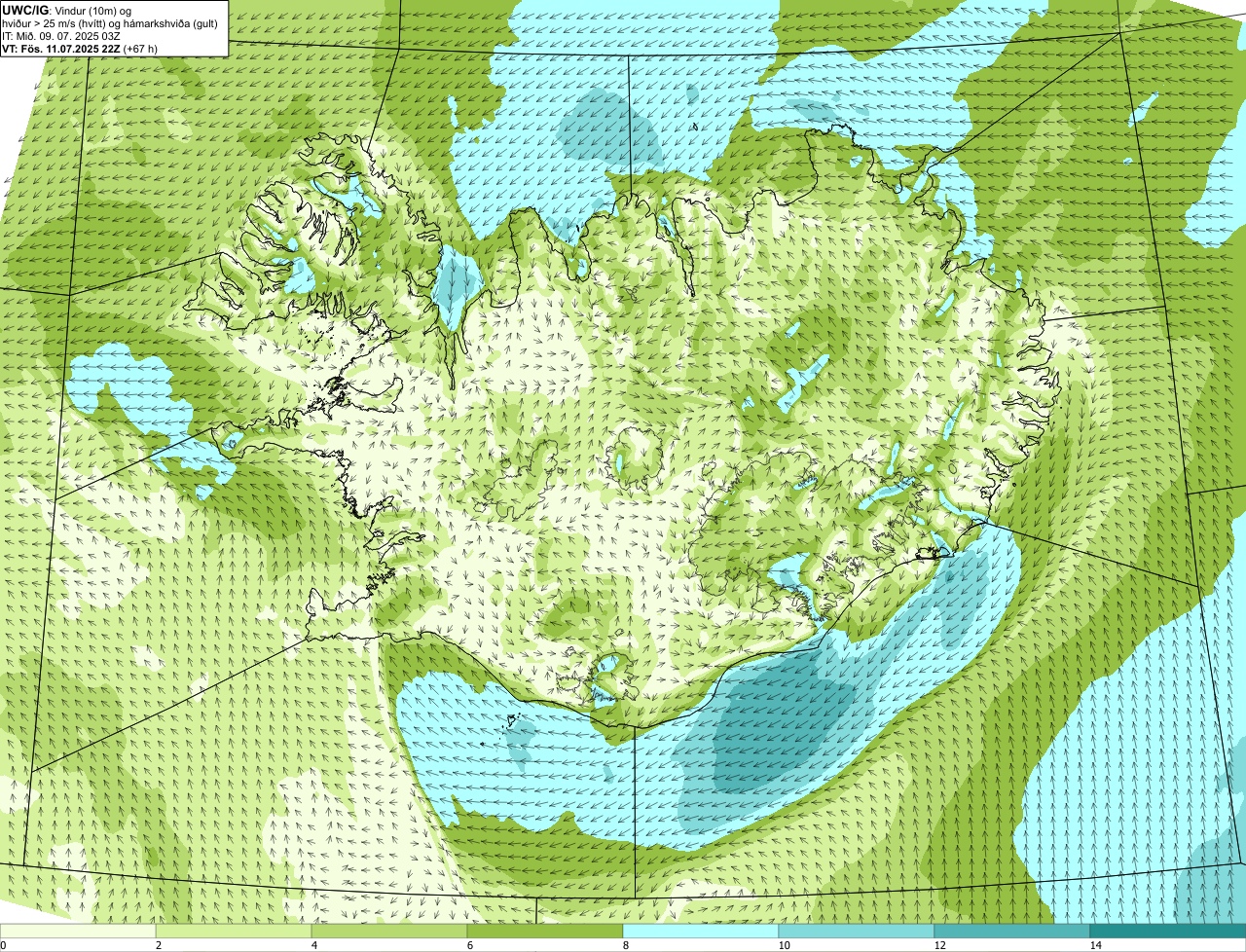
Task: Click the legend scale label '8'
Action: [625, 945]
